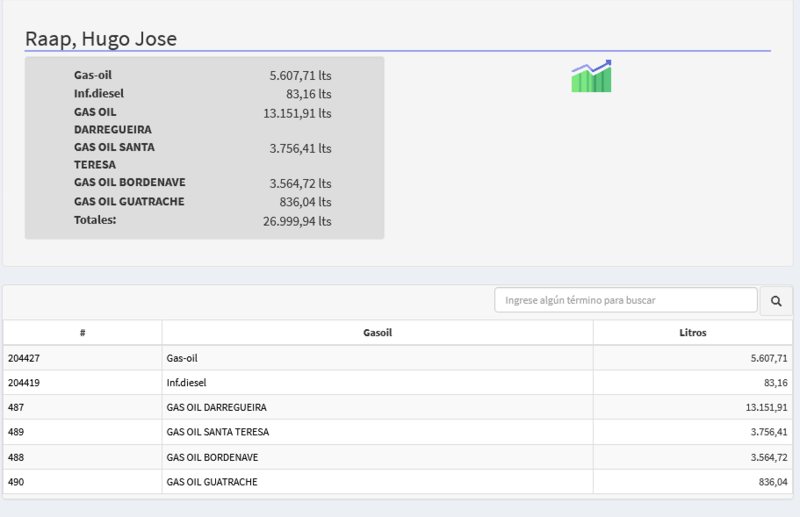The width and height of the screenshot is (800, 517).
Task: Click ID cell 490 in table
Action: [16, 482]
